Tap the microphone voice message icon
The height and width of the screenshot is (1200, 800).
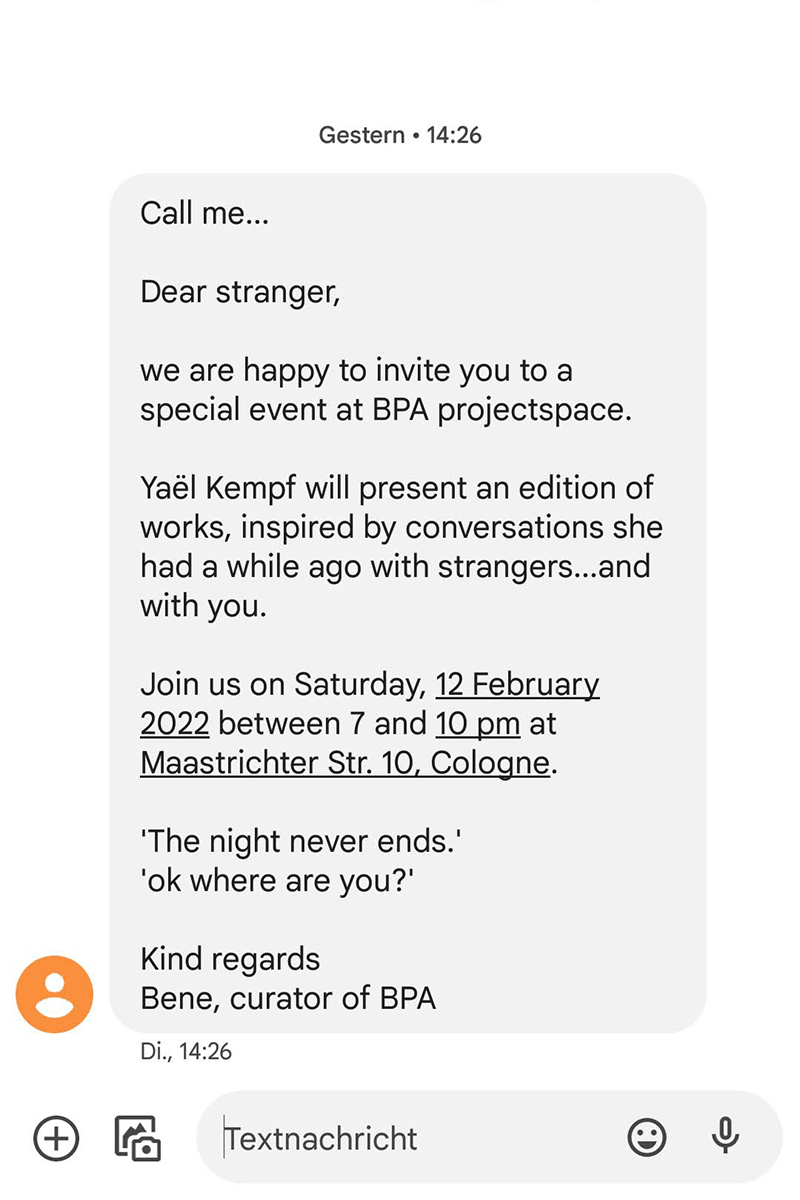725,1137
